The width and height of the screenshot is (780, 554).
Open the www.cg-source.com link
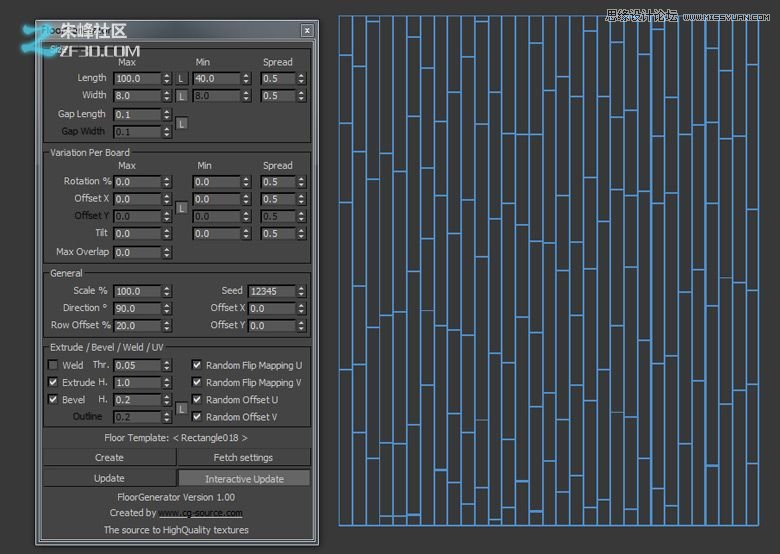tap(200, 513)
